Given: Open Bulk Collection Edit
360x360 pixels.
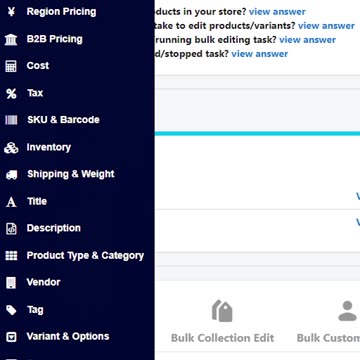Looking at the screenshot, I should (x=223, y=338).
